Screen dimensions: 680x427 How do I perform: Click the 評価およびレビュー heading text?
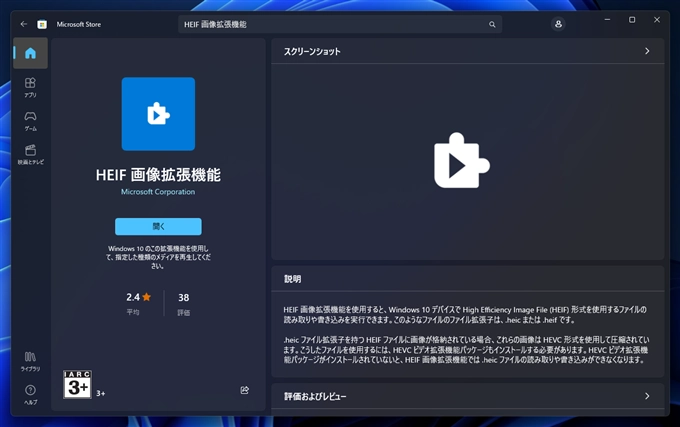tap(315, 396)
